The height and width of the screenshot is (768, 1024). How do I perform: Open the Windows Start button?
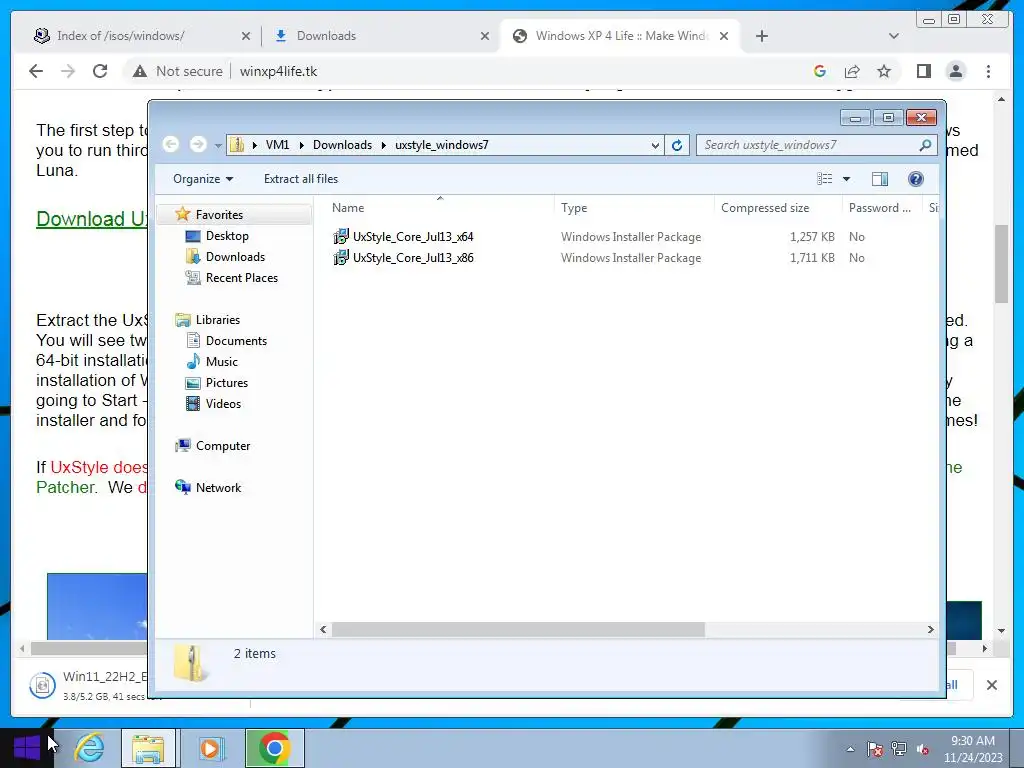pyautogui.click(x=27, y=748)
